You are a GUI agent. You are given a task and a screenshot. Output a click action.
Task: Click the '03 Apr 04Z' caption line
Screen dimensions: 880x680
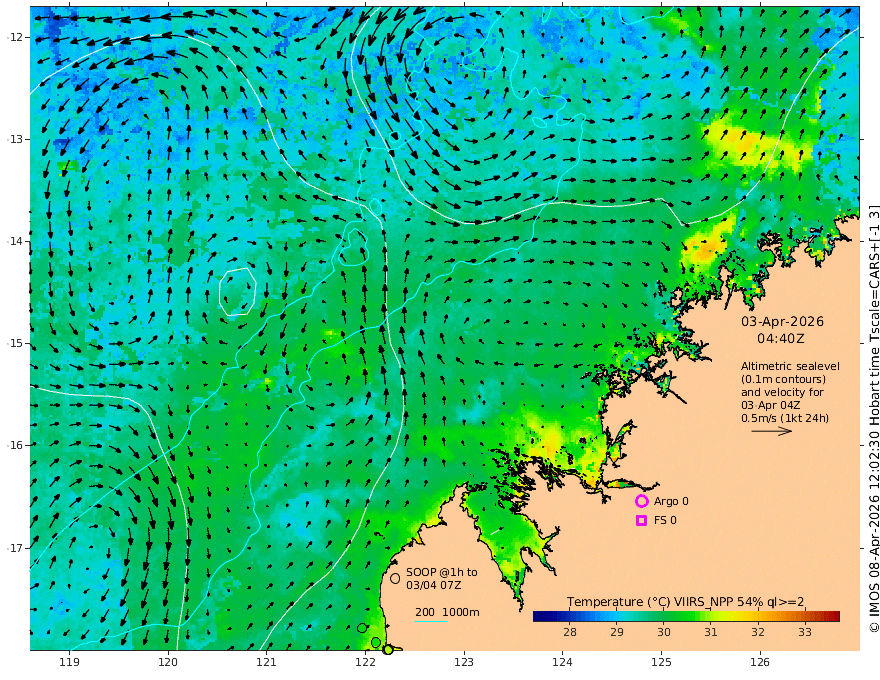(771, 405)
